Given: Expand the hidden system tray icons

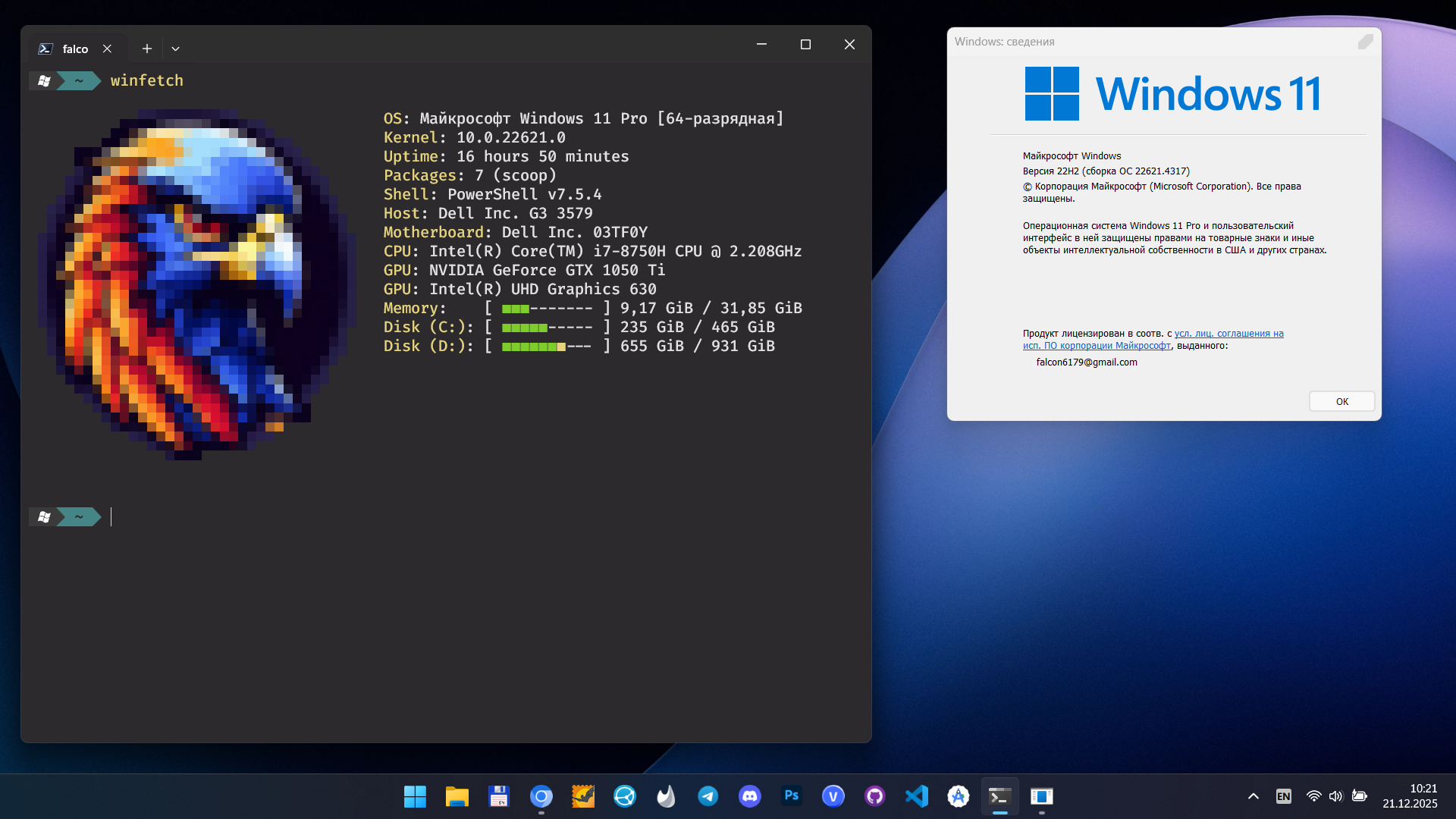Looking at the screenshot, I should (x=1253, y=796).
